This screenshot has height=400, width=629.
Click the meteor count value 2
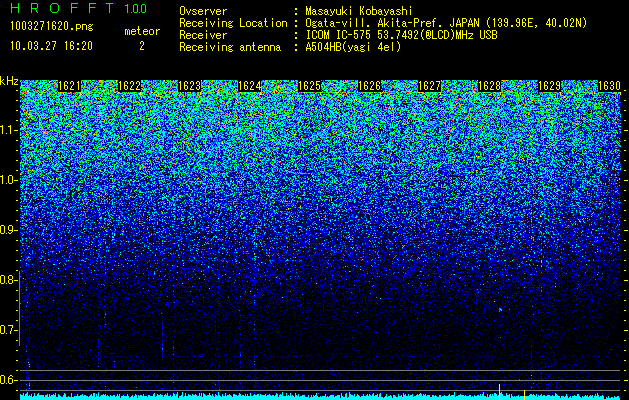(142, 46)
